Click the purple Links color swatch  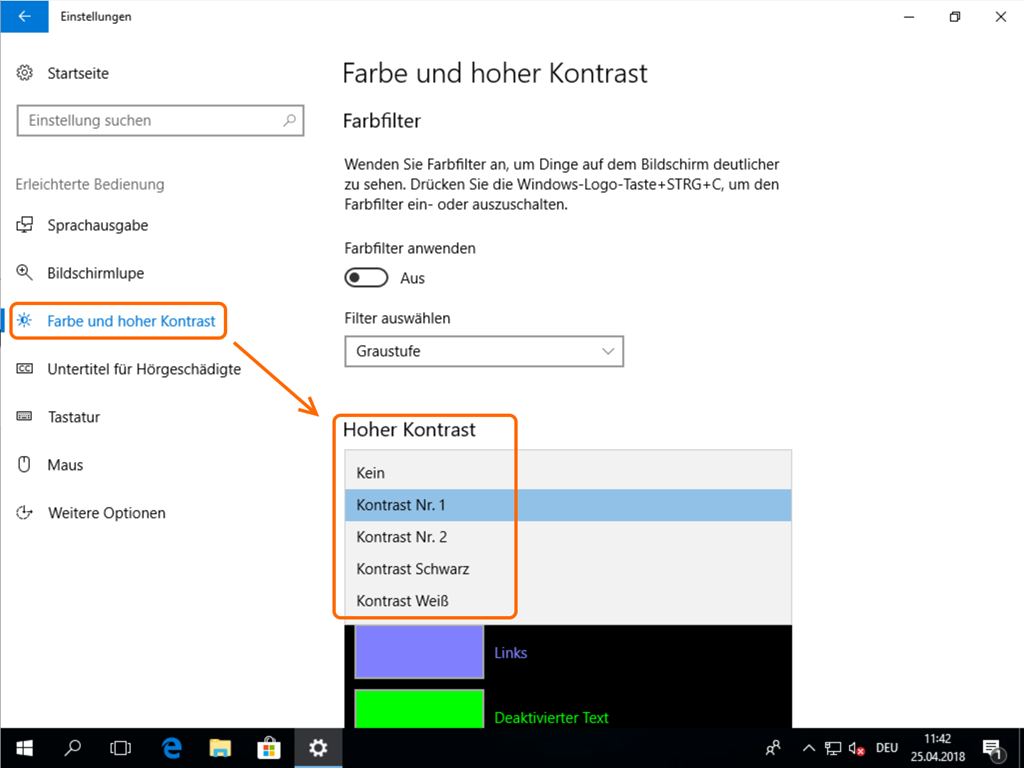[419, 652]
